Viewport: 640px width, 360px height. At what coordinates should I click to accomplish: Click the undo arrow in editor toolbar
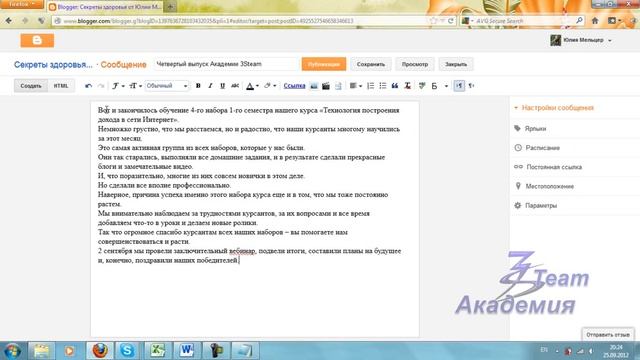[88, 86]
